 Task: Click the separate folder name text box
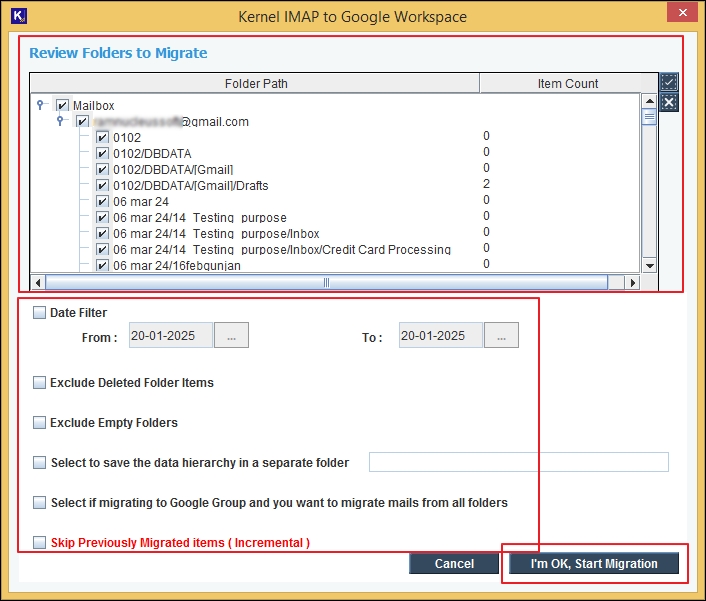pos(519,462)
